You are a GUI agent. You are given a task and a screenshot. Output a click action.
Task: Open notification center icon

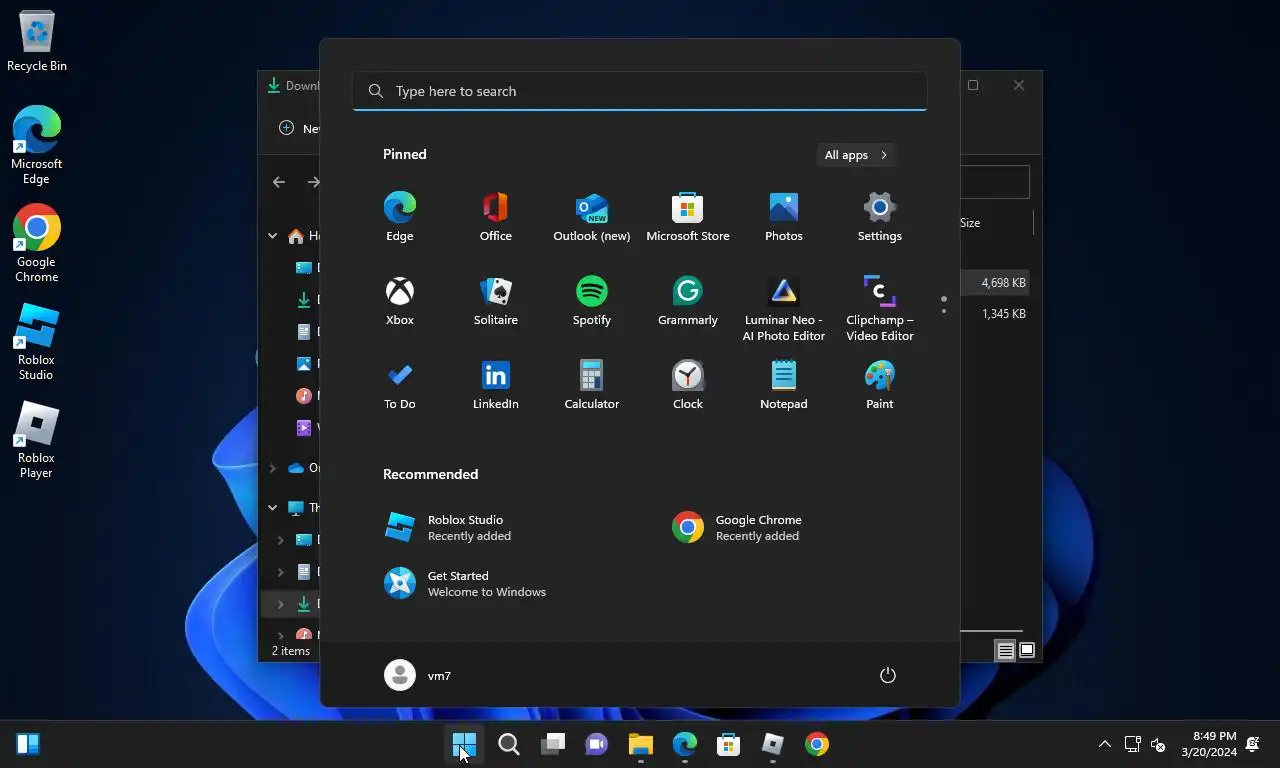[1253, 744]
